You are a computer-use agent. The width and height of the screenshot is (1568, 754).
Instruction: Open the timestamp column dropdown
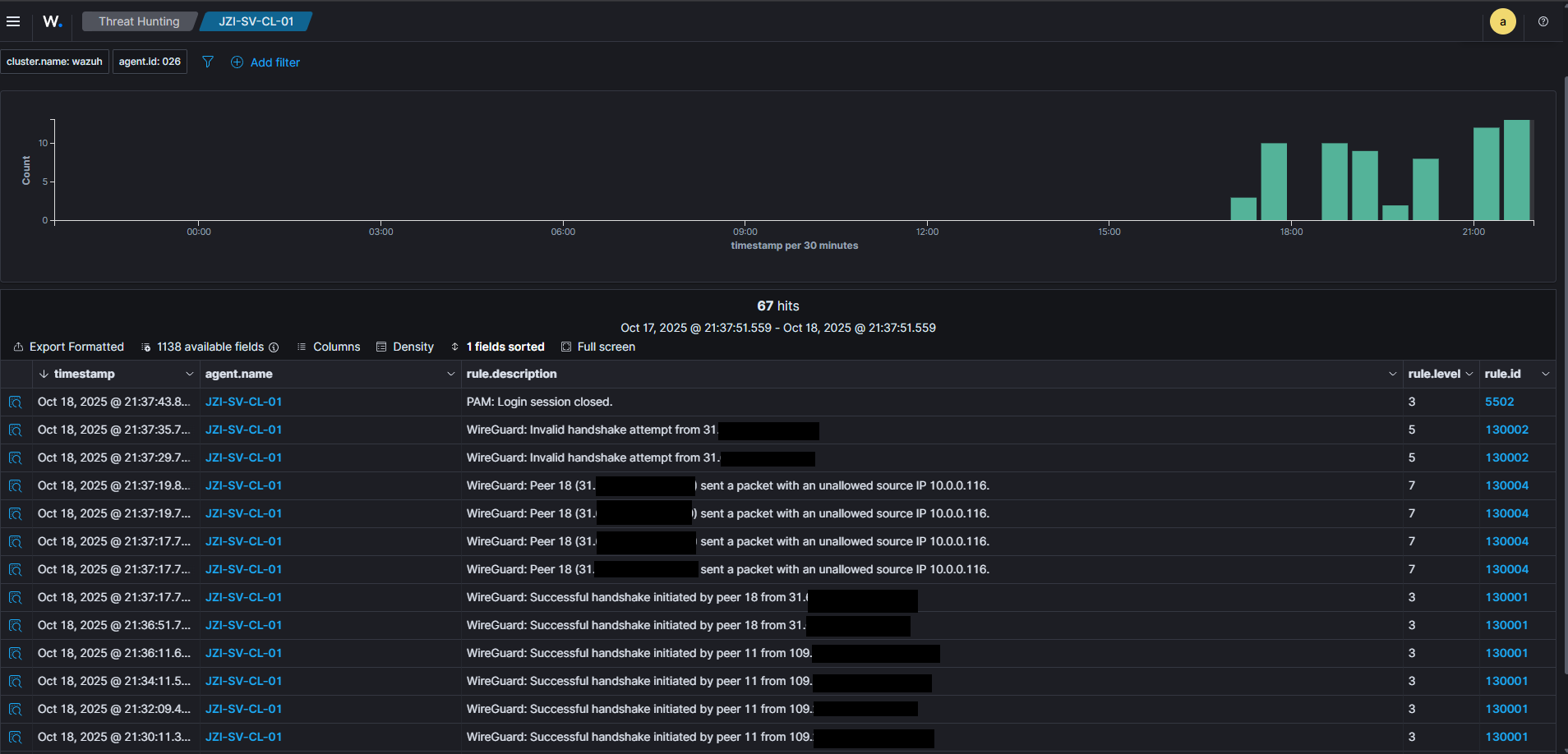click(191, 374)
